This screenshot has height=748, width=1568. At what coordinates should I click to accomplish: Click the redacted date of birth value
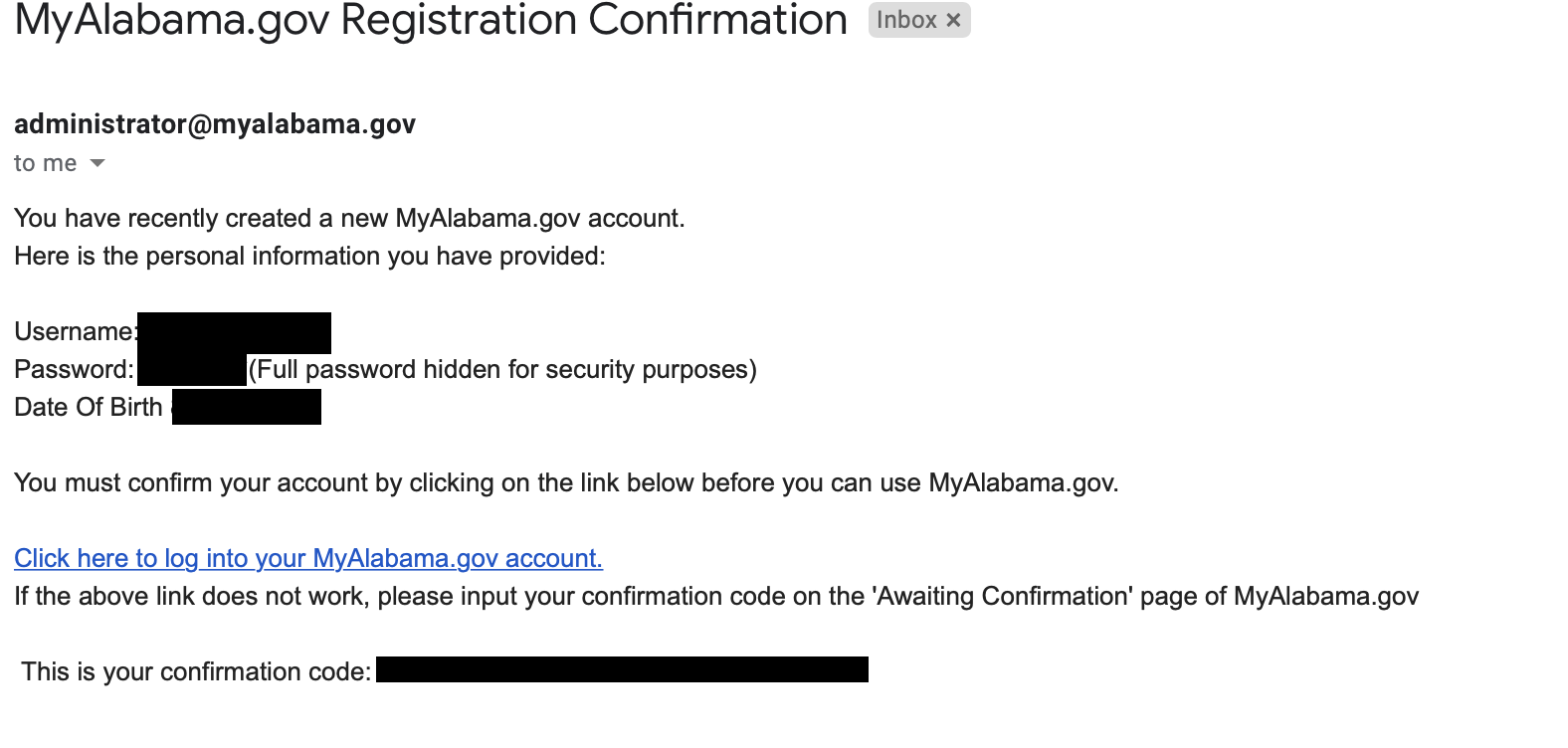[247, 407]
